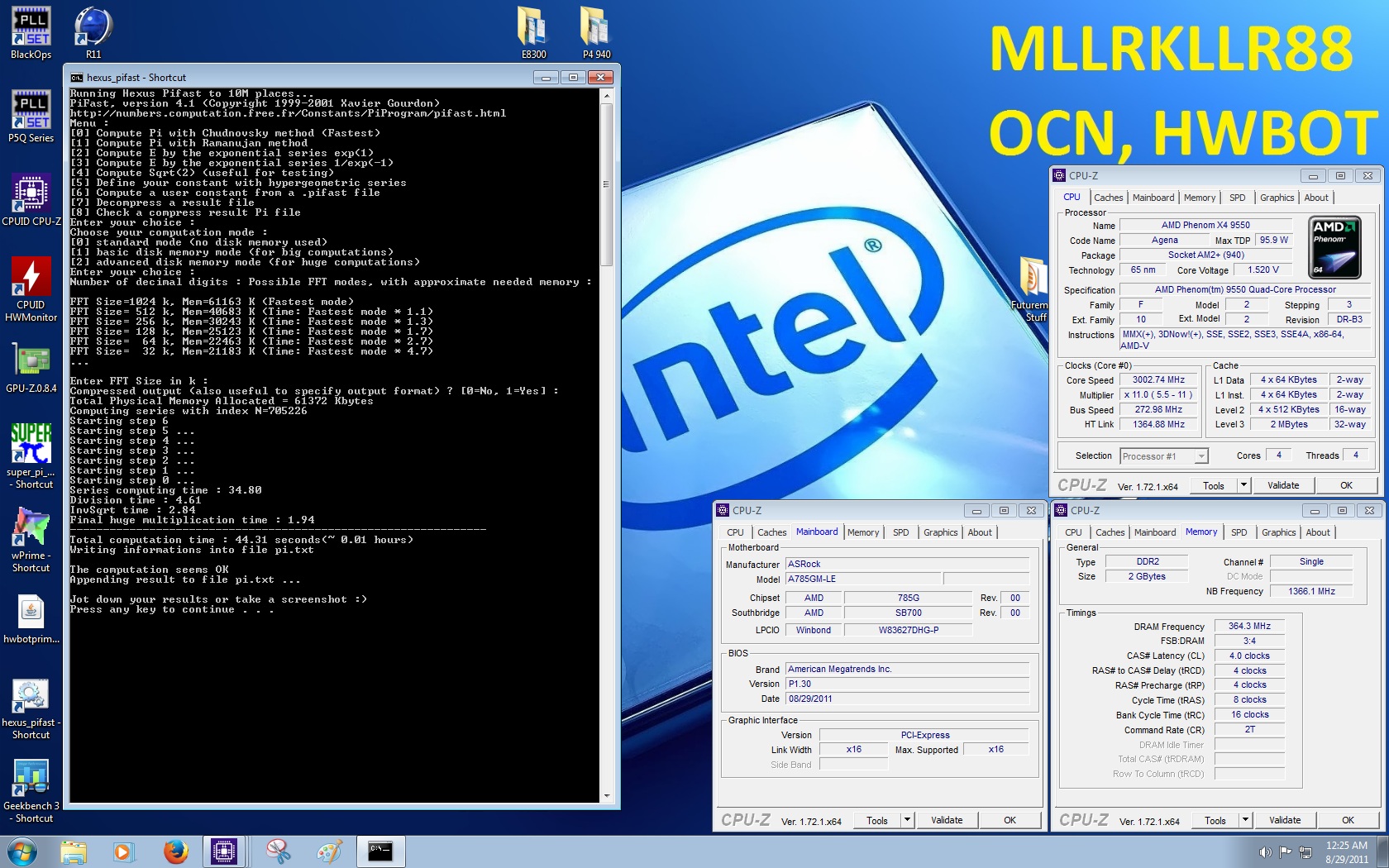Click the Model field A785GM-LE

click(x=863, y=579)
